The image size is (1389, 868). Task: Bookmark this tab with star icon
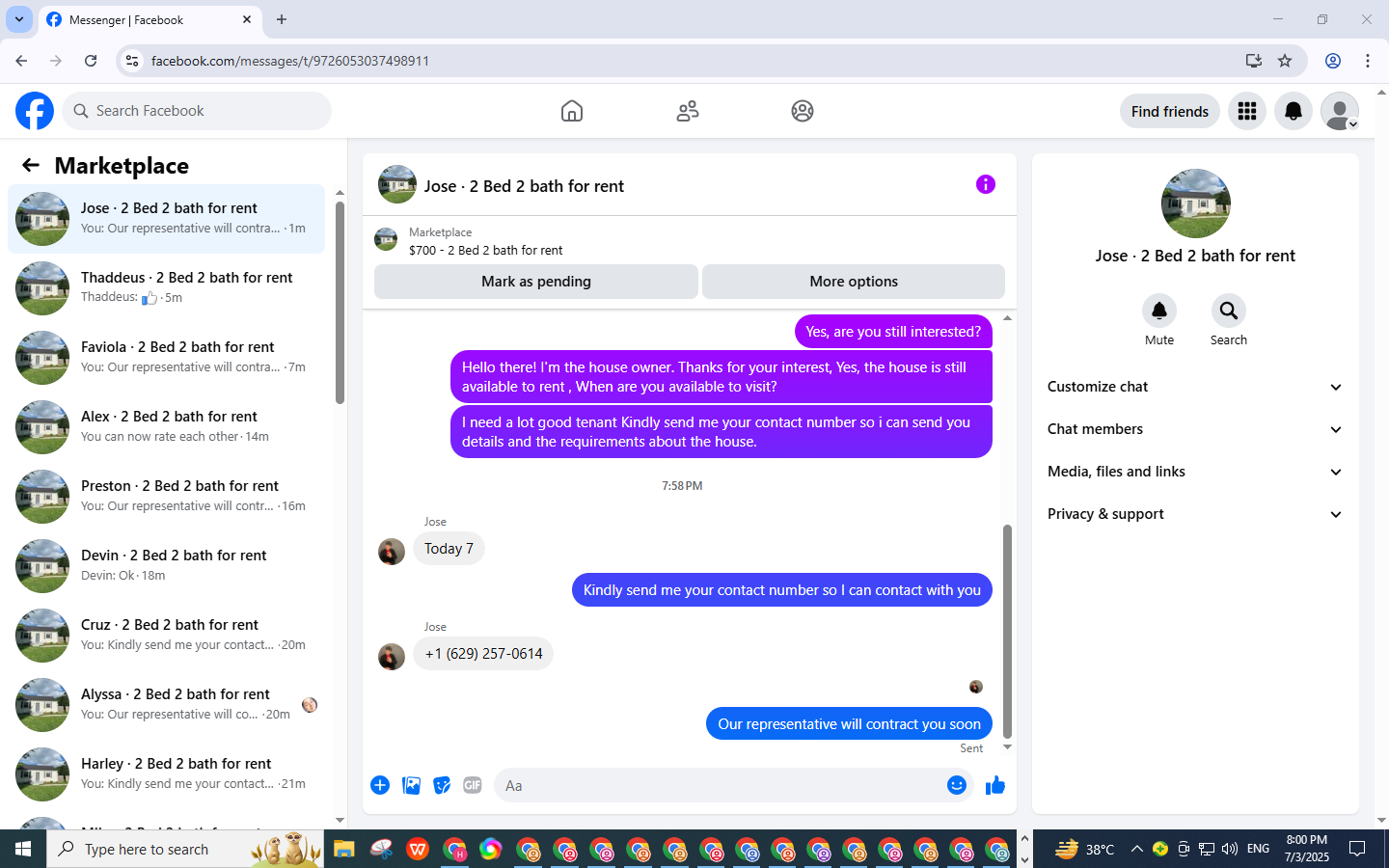tap(1285, 61)
